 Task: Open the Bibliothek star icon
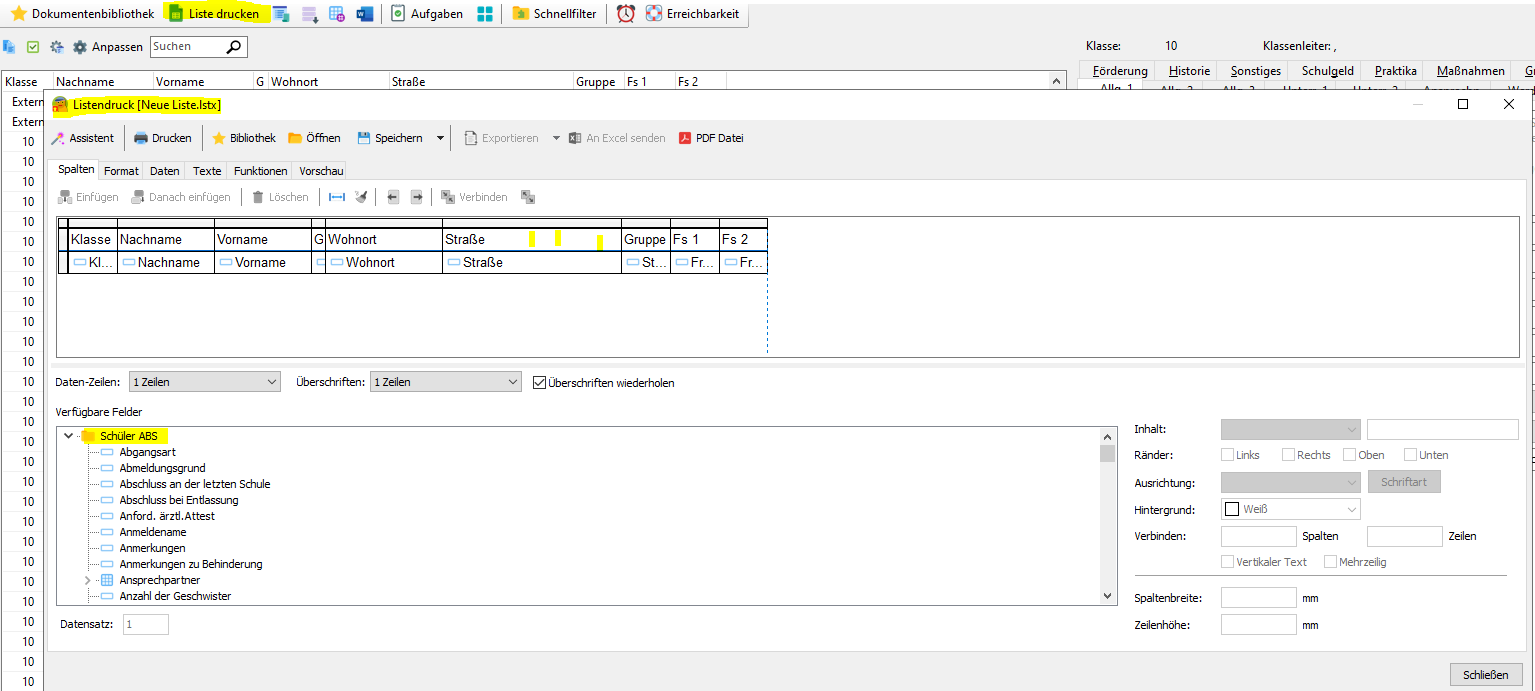(218, 138)
